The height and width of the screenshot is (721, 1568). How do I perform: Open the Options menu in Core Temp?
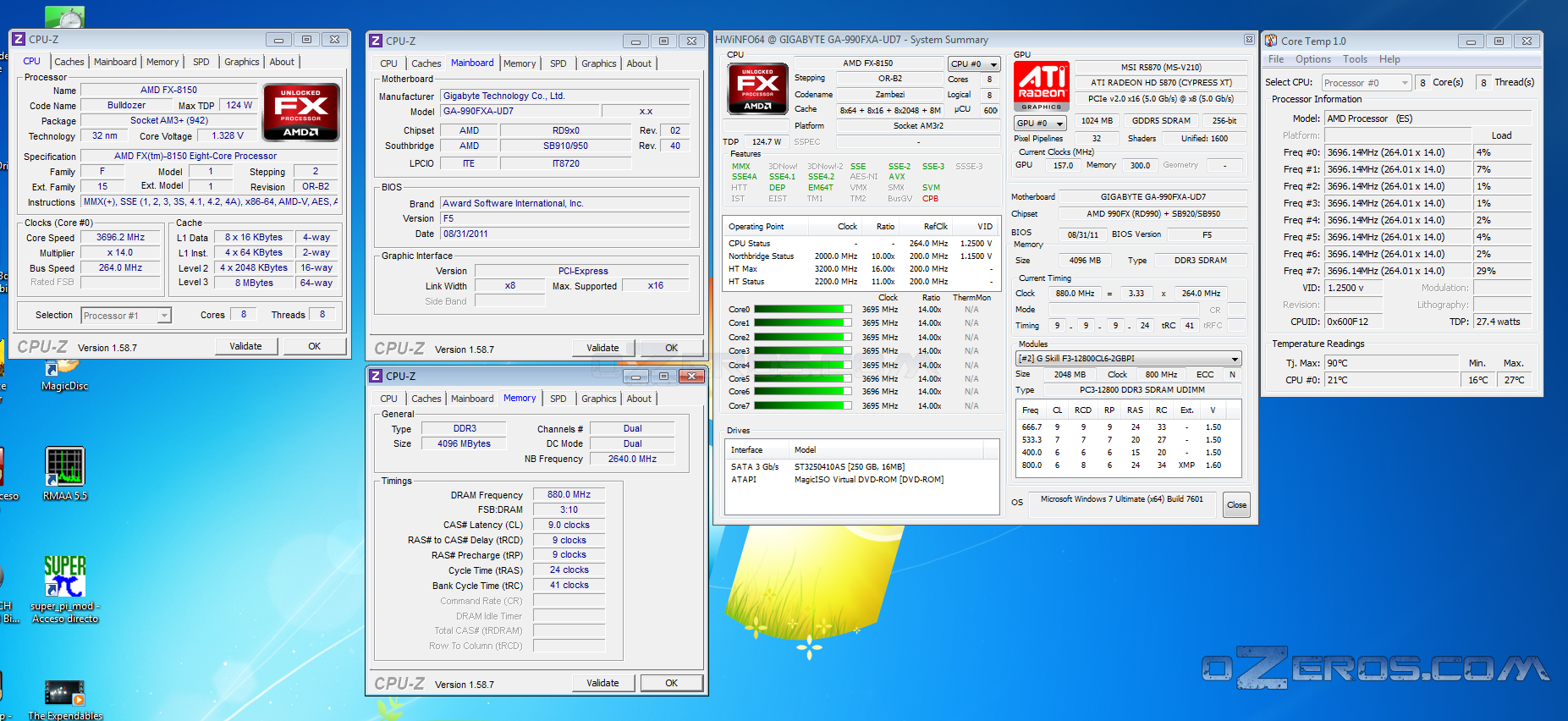point(1313,59)
